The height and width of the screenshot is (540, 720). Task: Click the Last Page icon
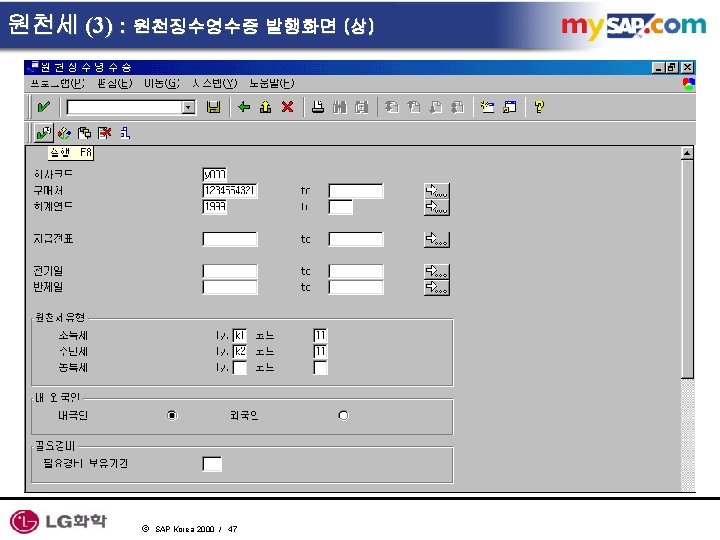[x=457, y=107]
